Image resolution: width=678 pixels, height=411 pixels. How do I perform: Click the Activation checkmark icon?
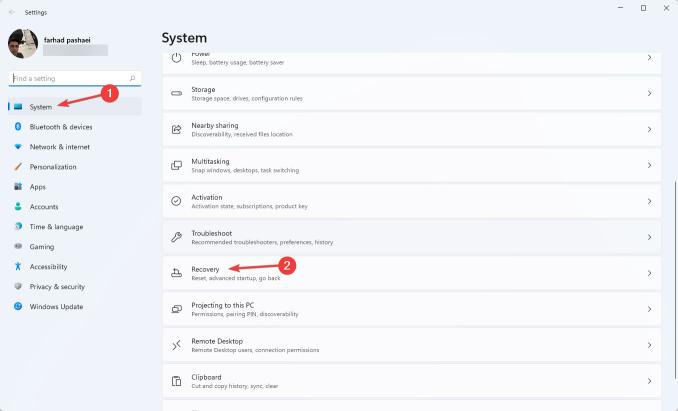click(x=176, y=201)
